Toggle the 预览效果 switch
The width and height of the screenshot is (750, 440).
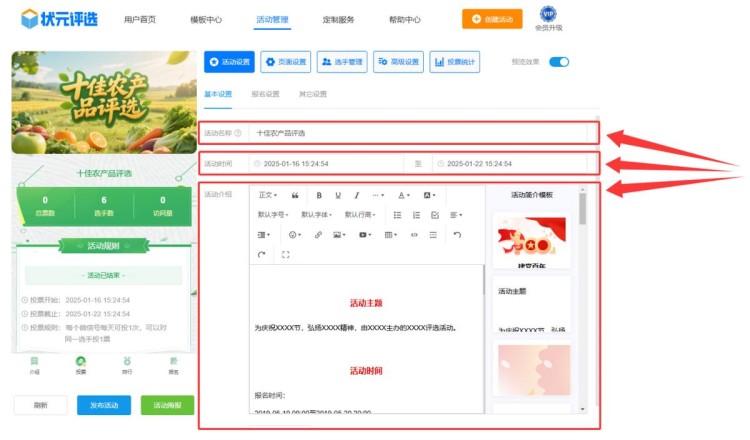coord(559,62)
